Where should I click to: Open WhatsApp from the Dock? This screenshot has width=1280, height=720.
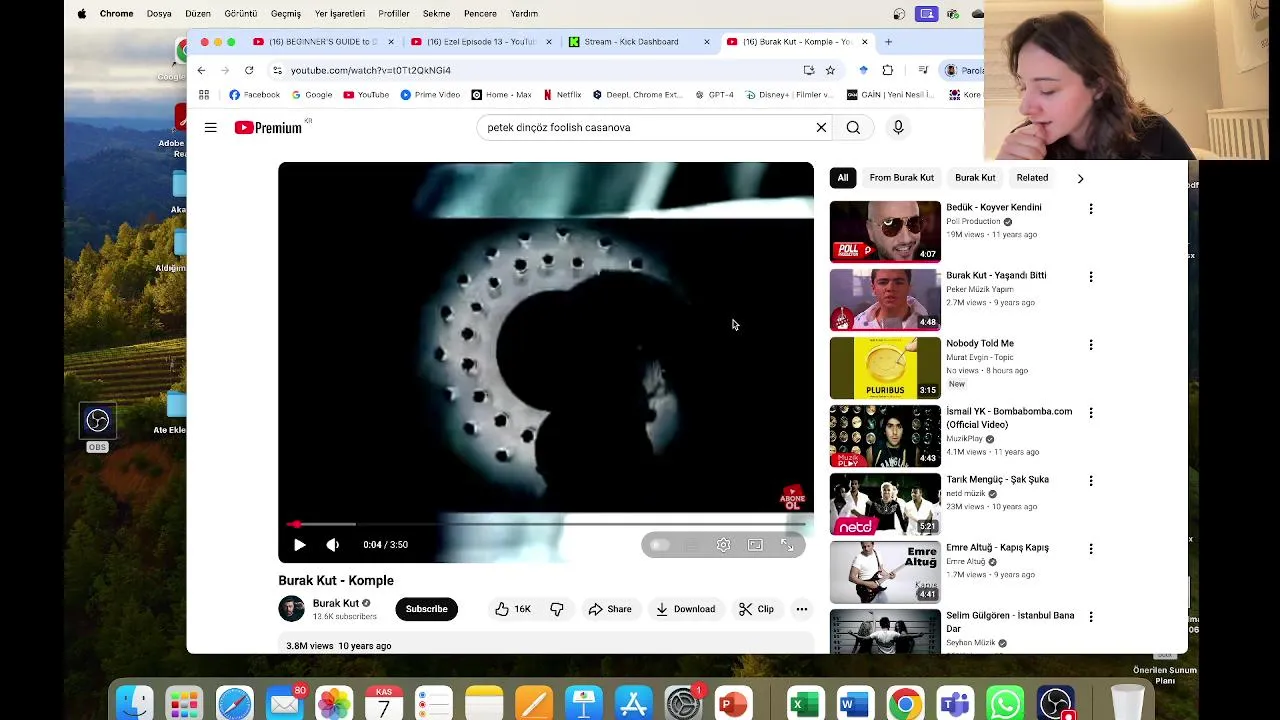tap(1005, 703)
